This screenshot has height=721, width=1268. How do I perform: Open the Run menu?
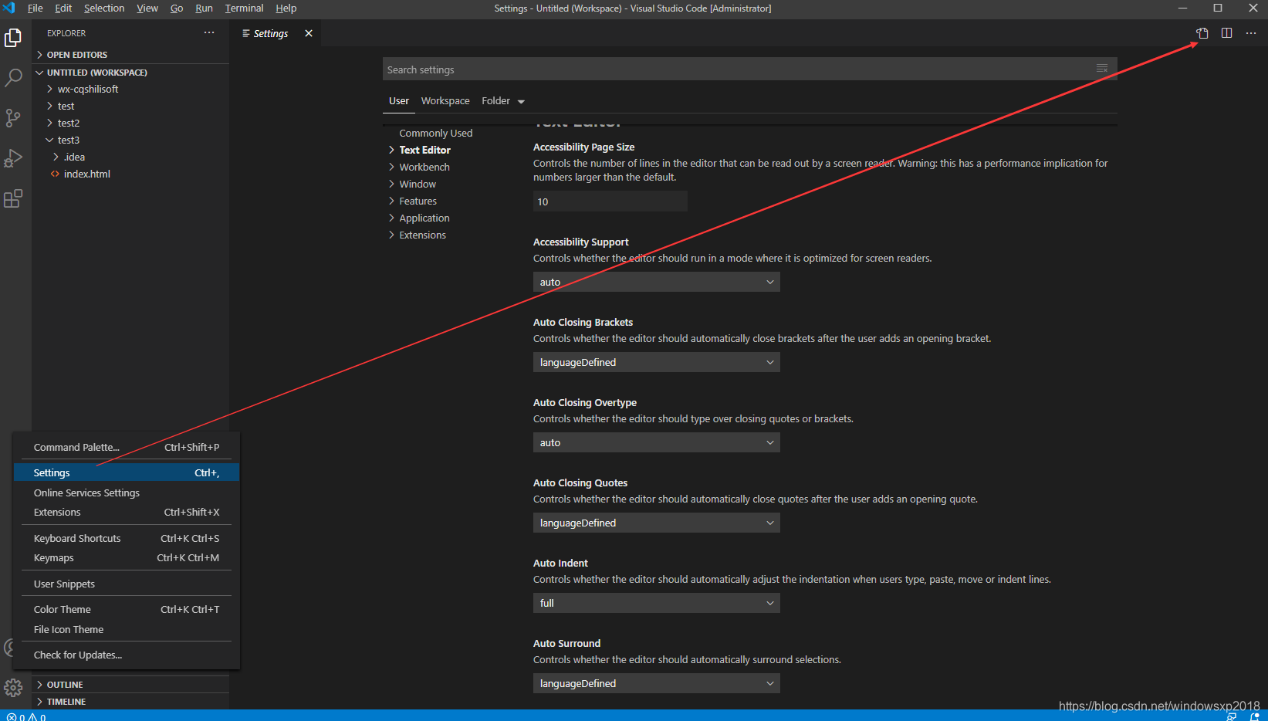[204, 8]
